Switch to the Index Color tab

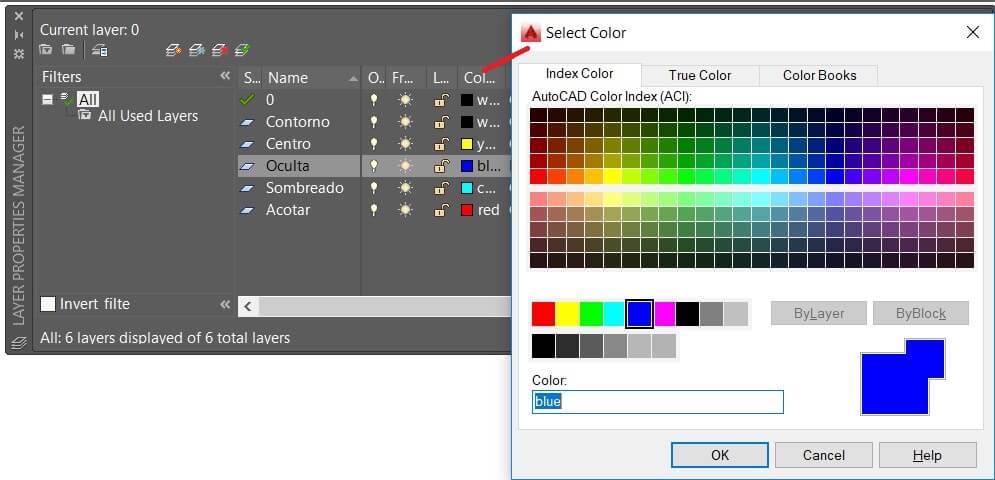pyautogui.click(x=579, y=74)
